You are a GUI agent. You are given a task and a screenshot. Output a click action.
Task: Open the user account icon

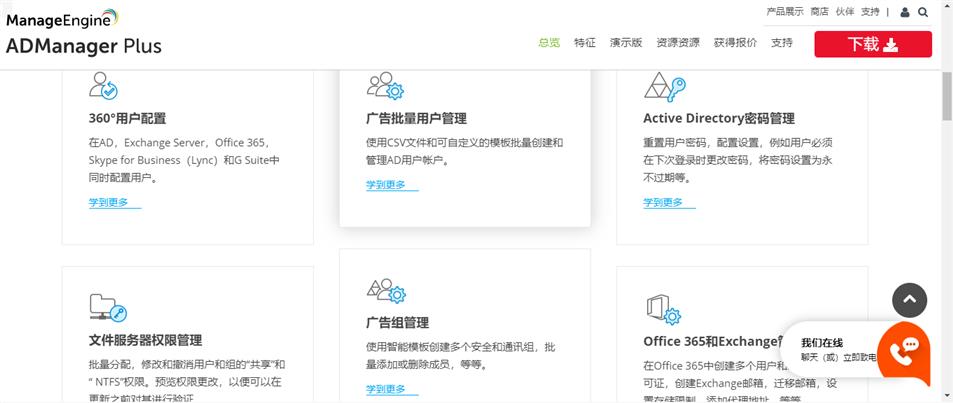905,12
